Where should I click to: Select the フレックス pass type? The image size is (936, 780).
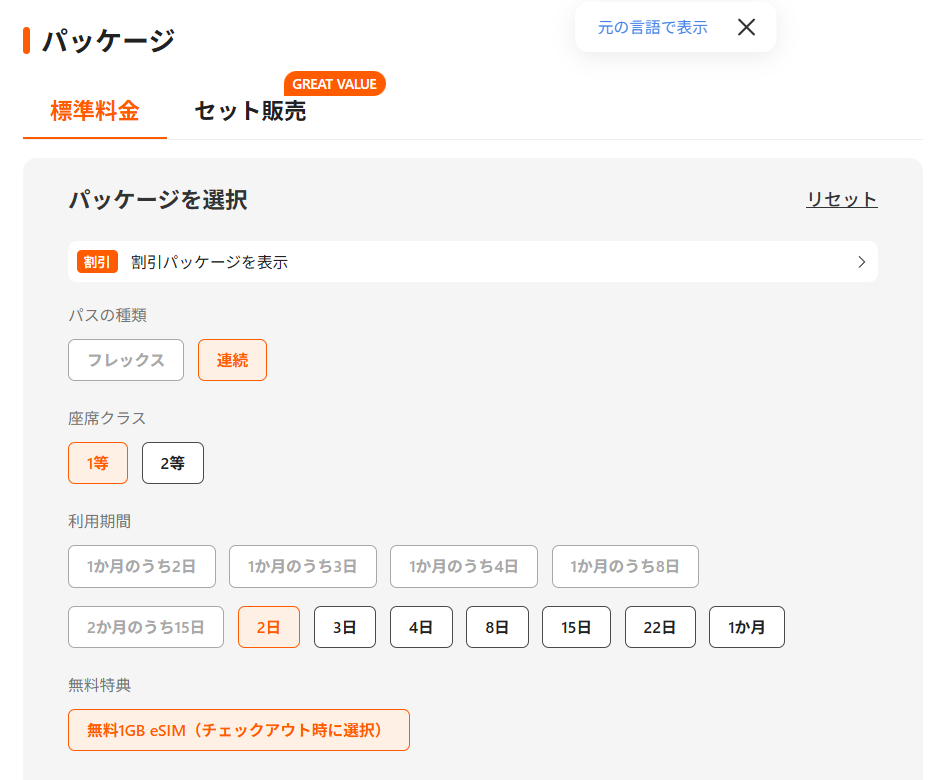(126, 360)
